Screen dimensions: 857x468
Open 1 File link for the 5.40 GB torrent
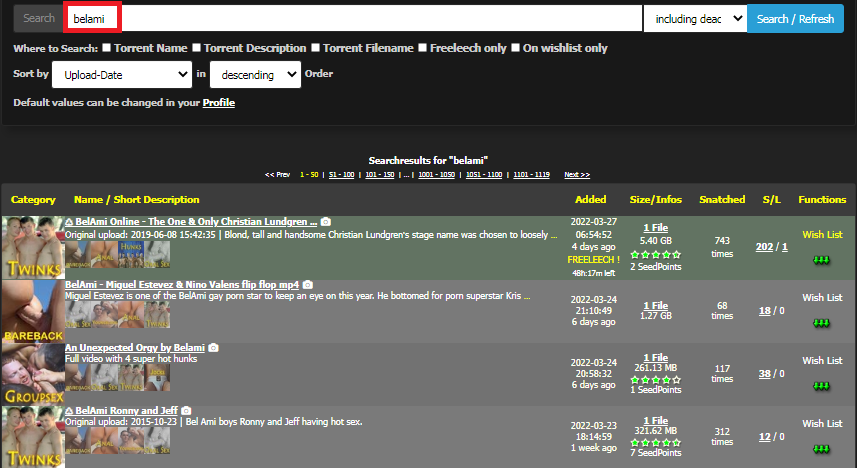coord(655,227)
